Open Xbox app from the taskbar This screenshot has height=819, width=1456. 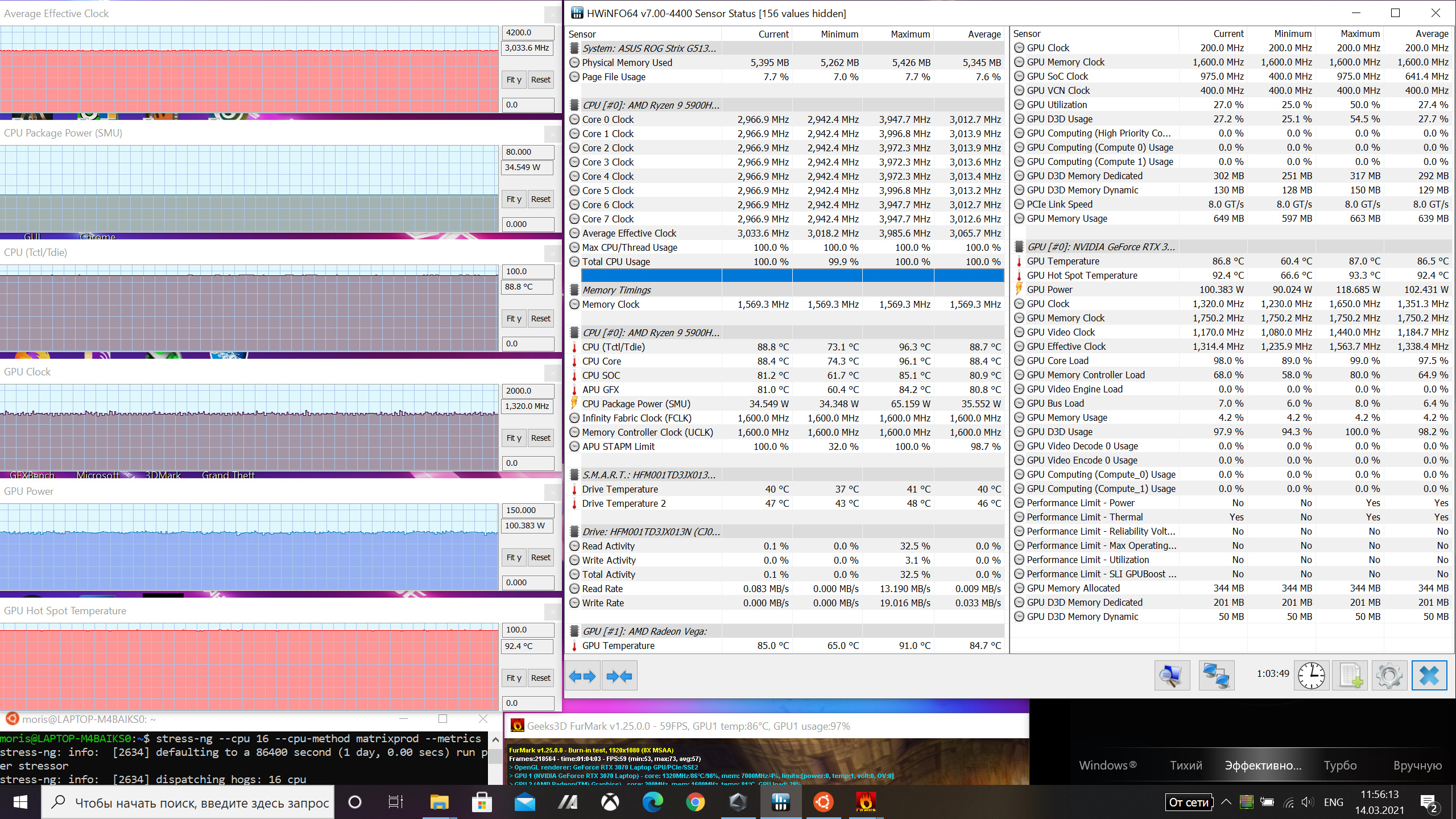[x=610, y=803]
